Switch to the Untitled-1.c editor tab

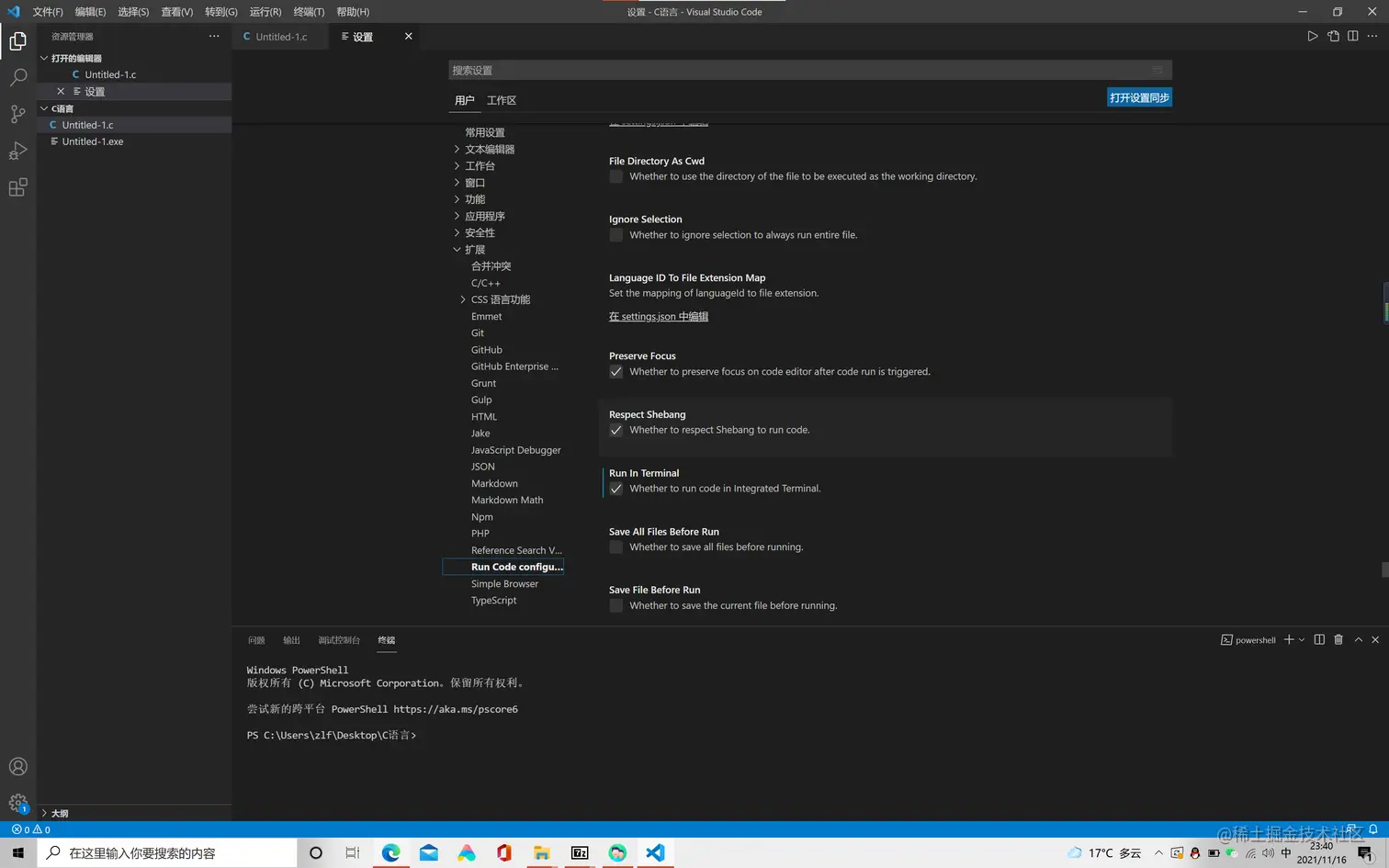(281, 37)
